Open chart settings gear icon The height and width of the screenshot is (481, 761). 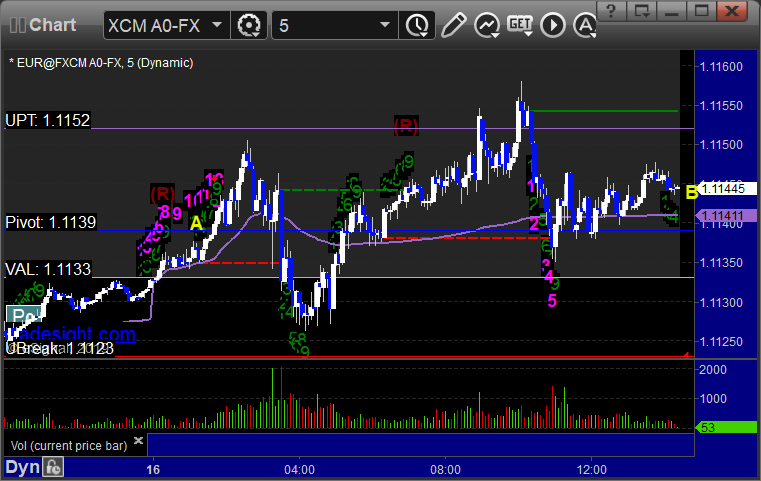pos(248,25)
